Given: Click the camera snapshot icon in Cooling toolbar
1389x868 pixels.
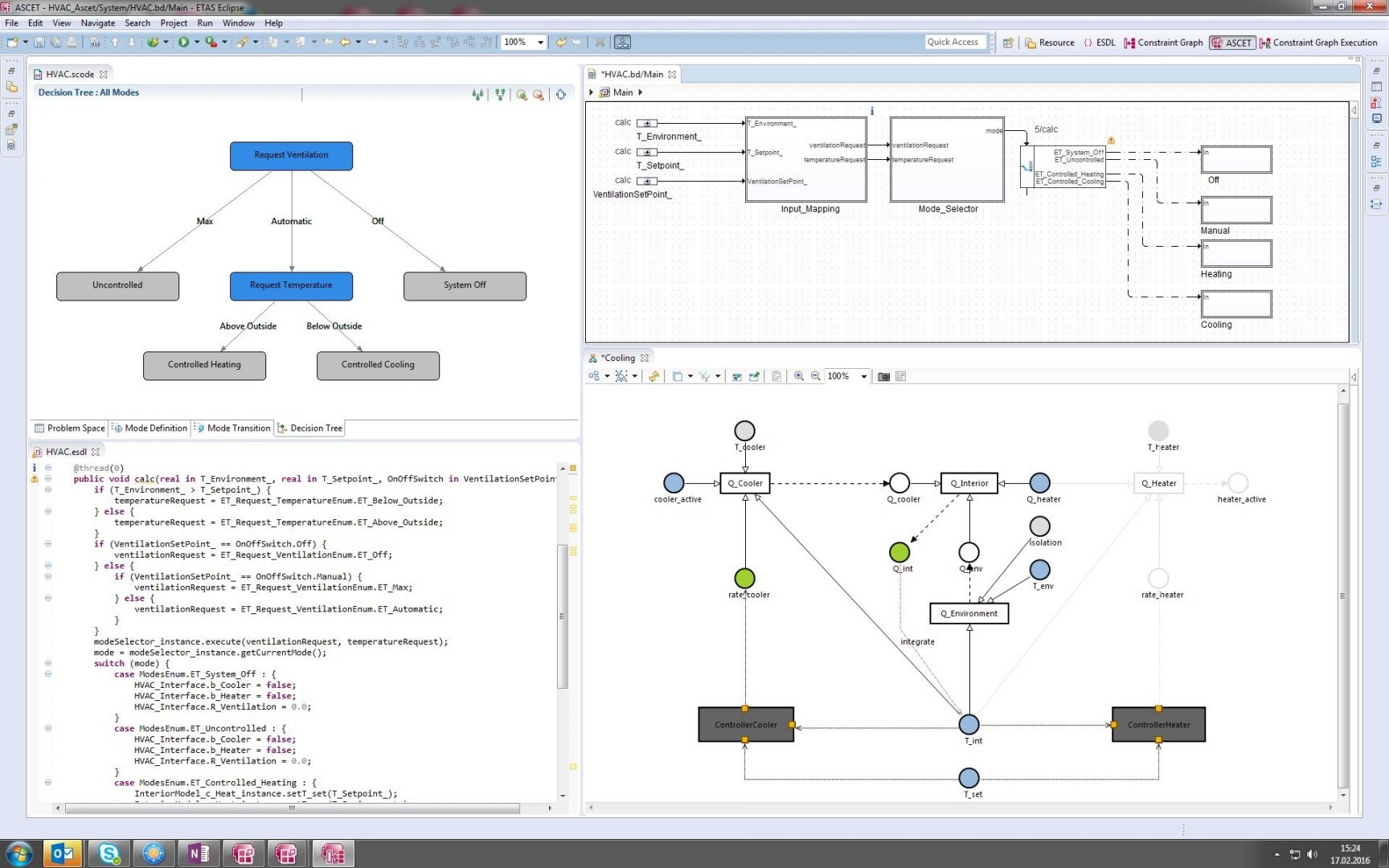Looking at the screenshot, I should [x=883, y=376].
